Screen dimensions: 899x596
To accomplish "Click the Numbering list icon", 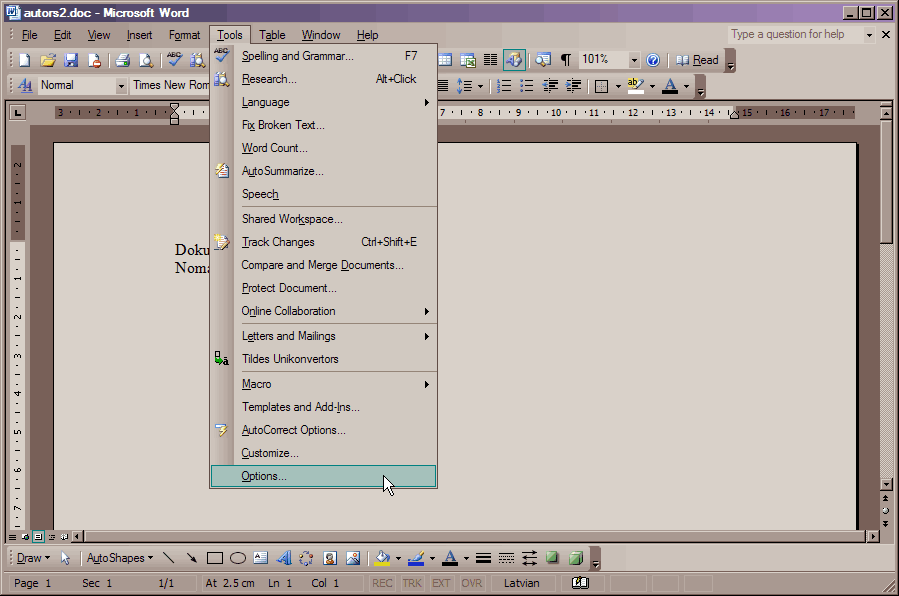I will (504, 86).
